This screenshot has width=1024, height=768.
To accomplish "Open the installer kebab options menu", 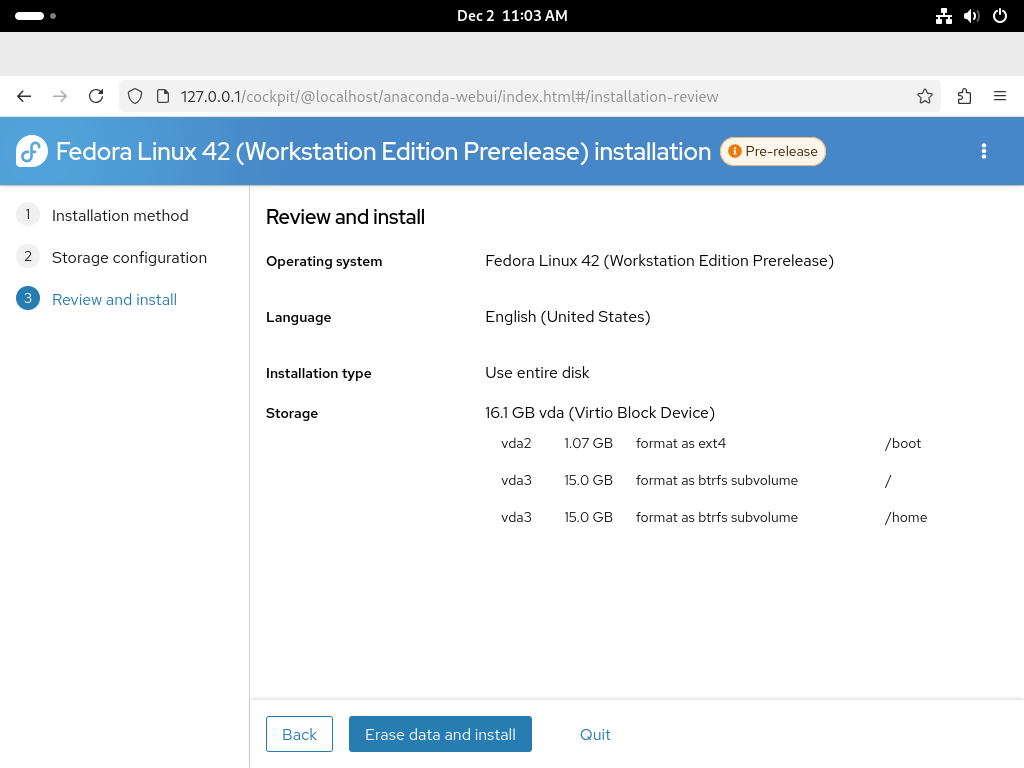I will pyautogui.click(x=984, y=152).
